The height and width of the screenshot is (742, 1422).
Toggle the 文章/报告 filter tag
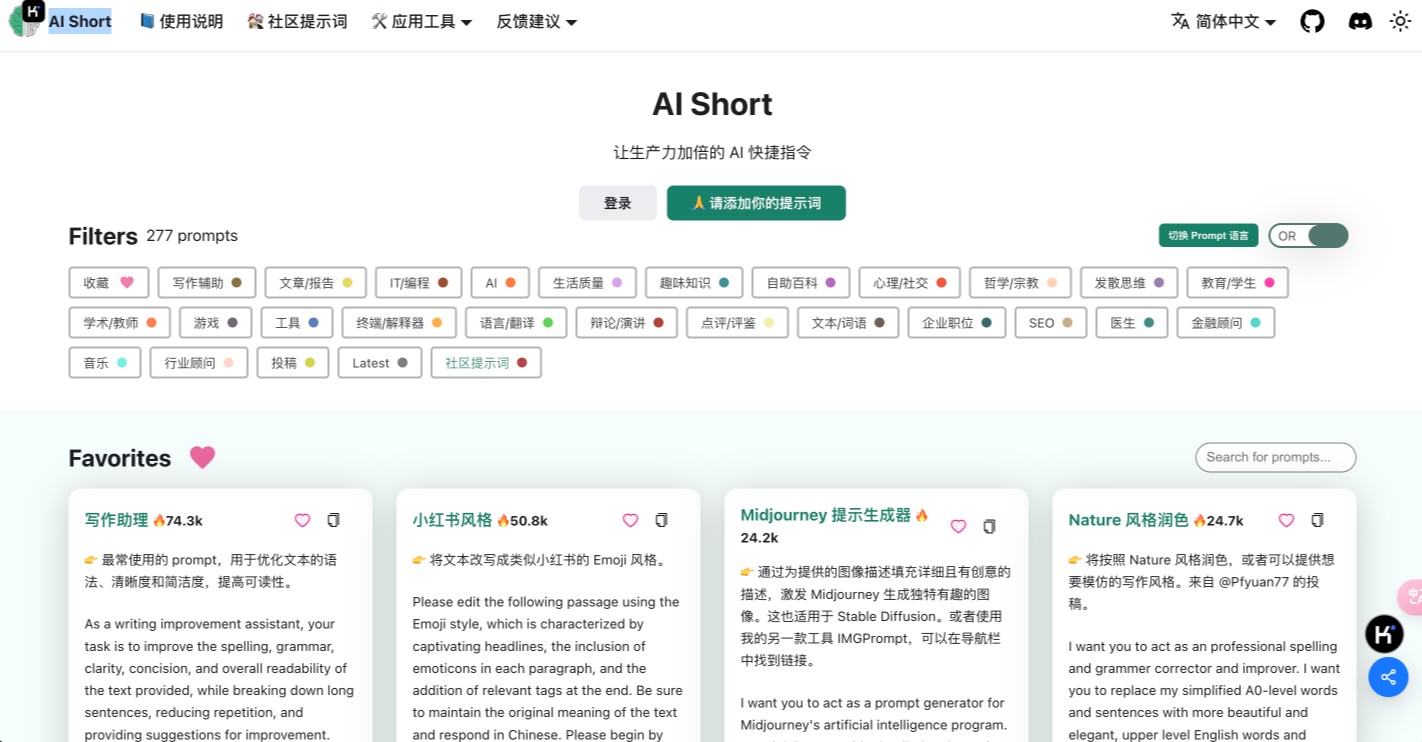(316, 283)
